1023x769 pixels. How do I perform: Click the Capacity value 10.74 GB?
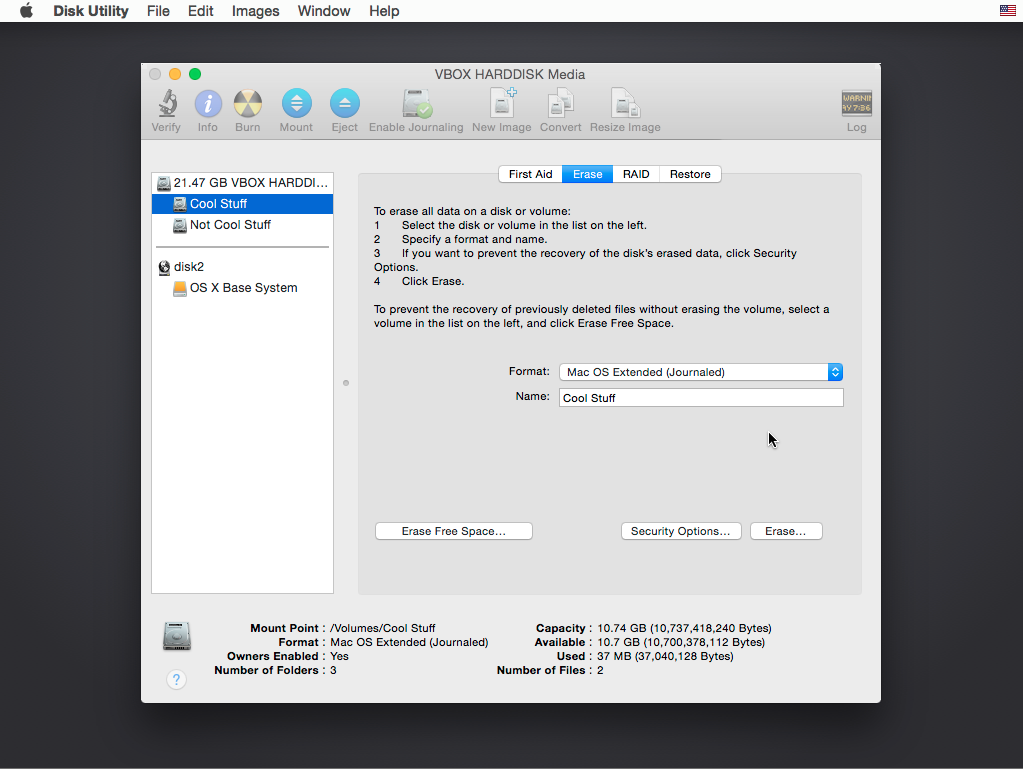pos(684,628)
